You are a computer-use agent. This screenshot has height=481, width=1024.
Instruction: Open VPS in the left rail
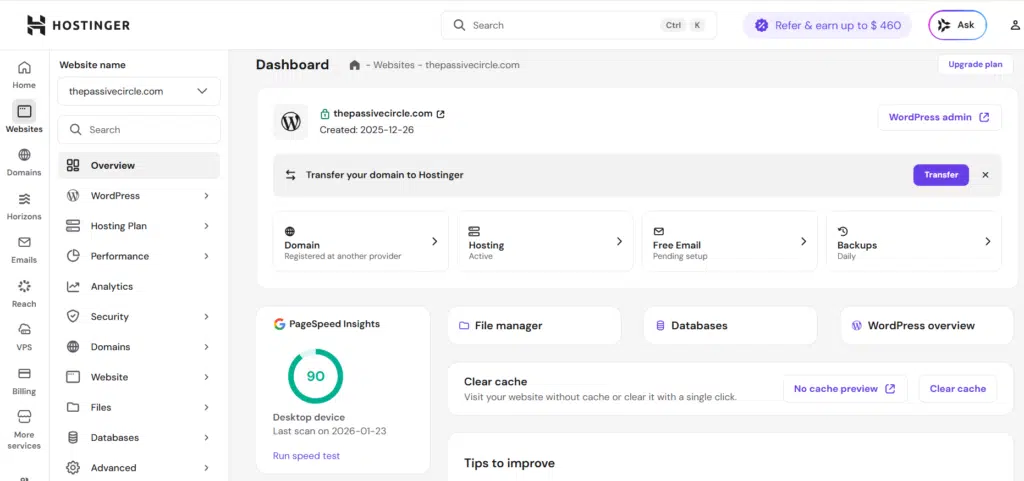pos(24,337)
